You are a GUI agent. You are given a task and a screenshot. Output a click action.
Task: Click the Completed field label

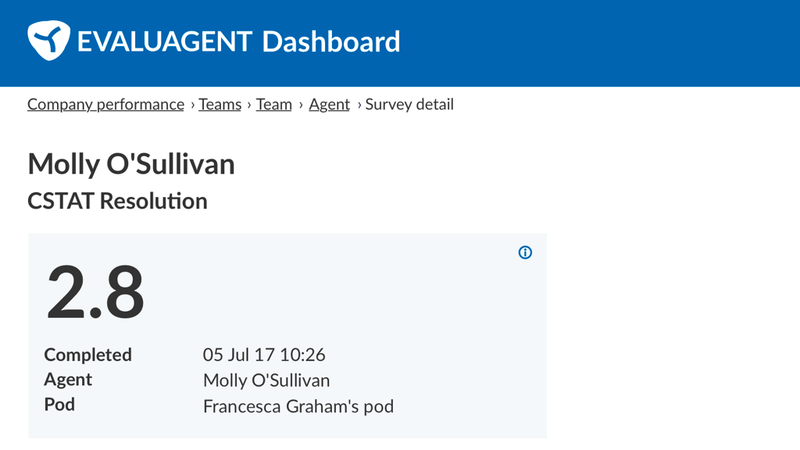click(x=88, y=355)
